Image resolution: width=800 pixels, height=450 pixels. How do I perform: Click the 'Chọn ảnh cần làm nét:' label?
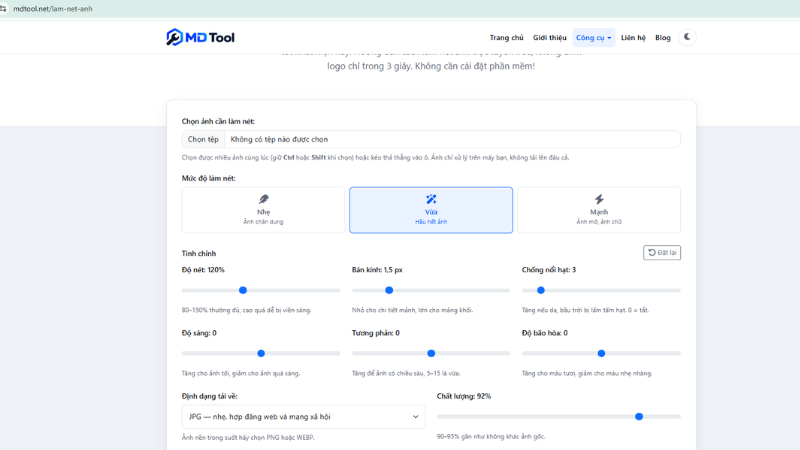point(218,121)
